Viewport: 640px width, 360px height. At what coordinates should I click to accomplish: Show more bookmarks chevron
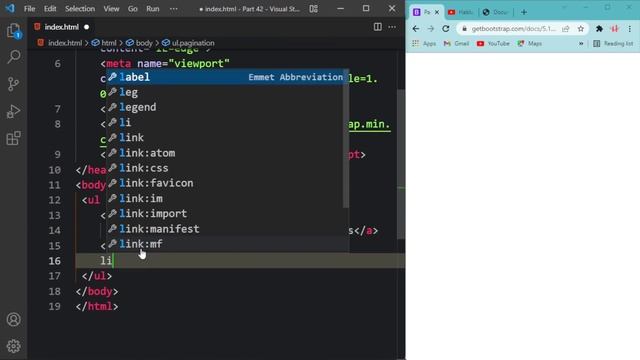(581, 43)
